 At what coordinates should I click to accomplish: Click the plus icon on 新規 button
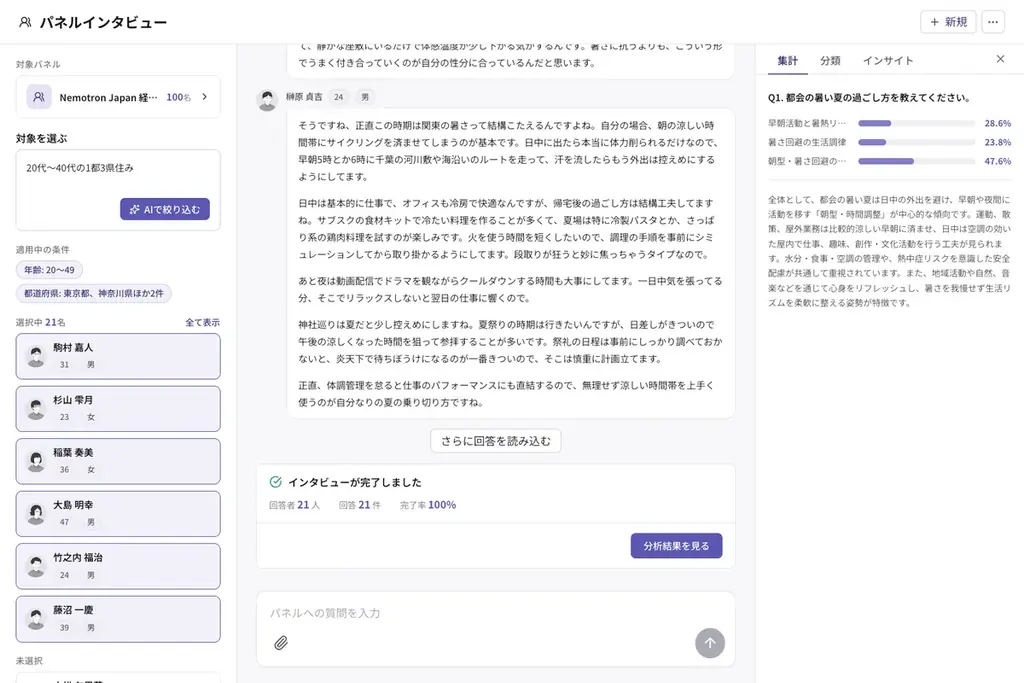click(x=935, y=22)
